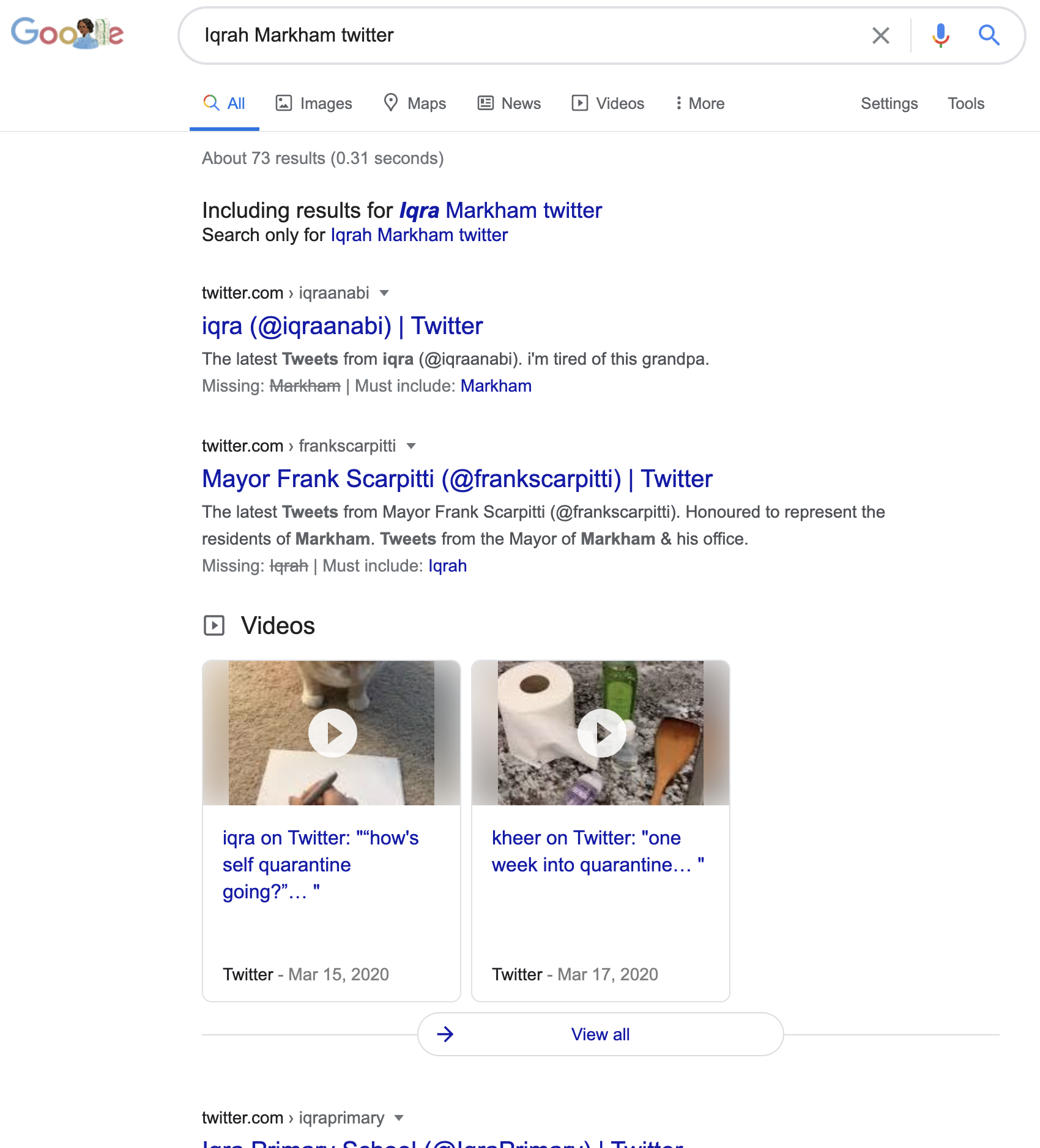The width and height of the screenshot is (1040, 1148).
Task: Open Mayor Frank Scarpitti Twitter result
Action: coord(458,479)
